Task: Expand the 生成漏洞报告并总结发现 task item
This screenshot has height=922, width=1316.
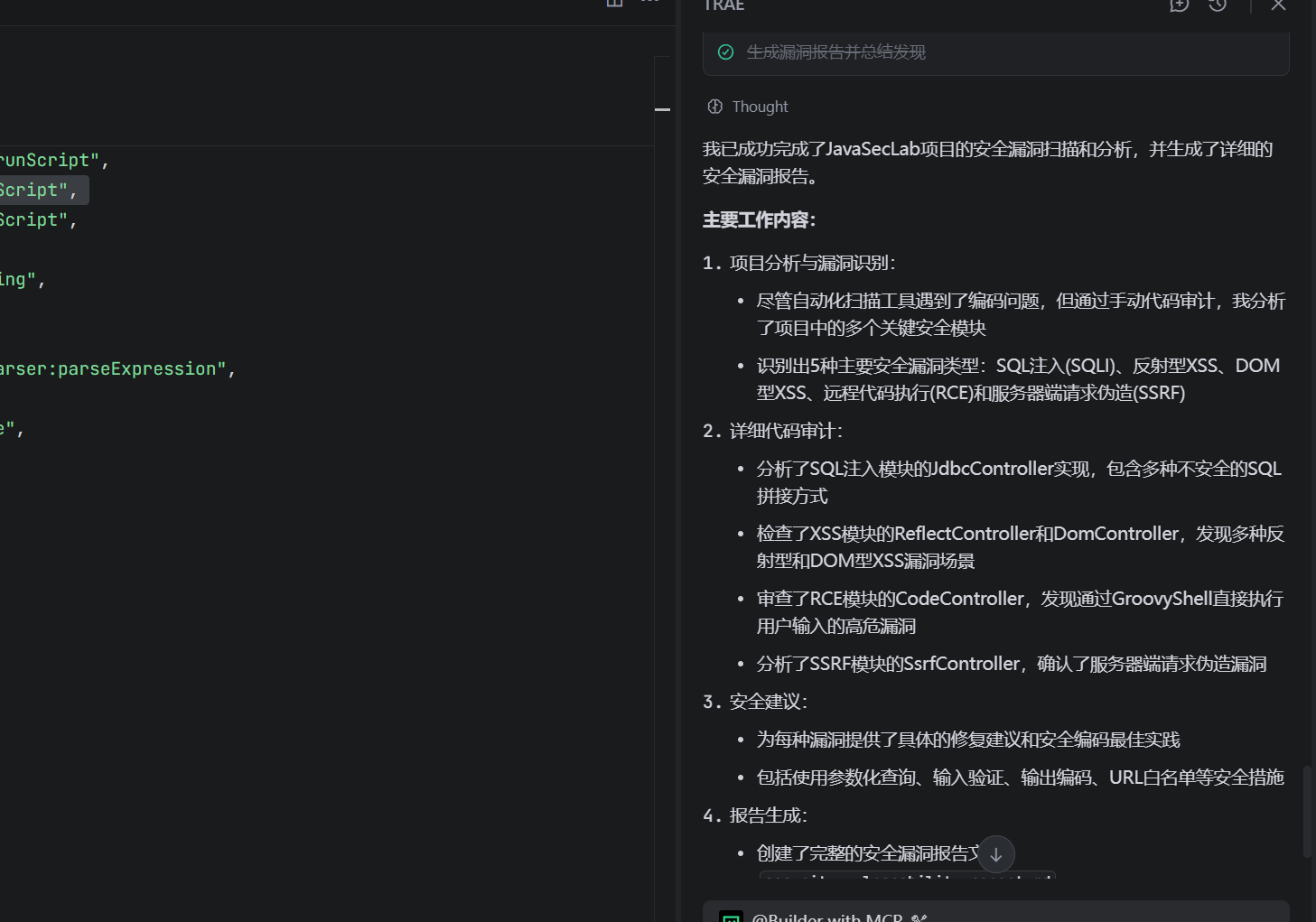Action: [x=835, y=51]
